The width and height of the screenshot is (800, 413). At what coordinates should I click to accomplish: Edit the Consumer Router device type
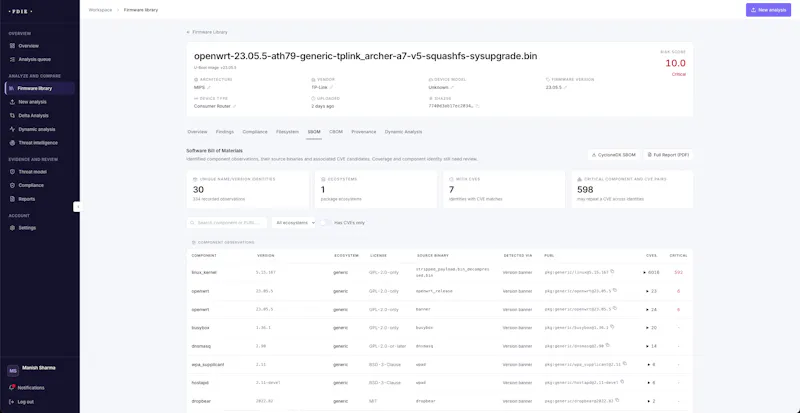click(235, 106)
